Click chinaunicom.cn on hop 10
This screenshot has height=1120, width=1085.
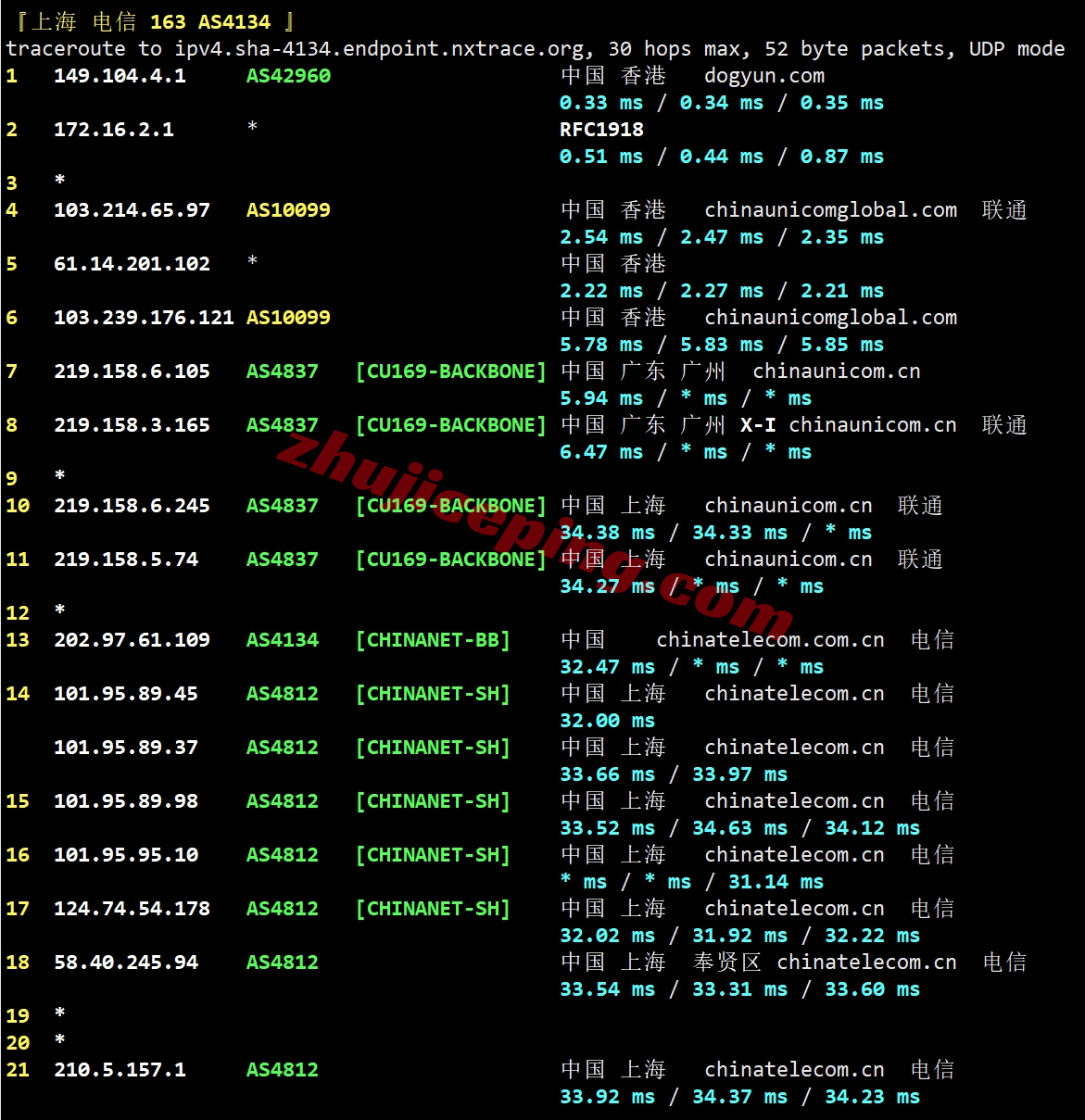788,505
